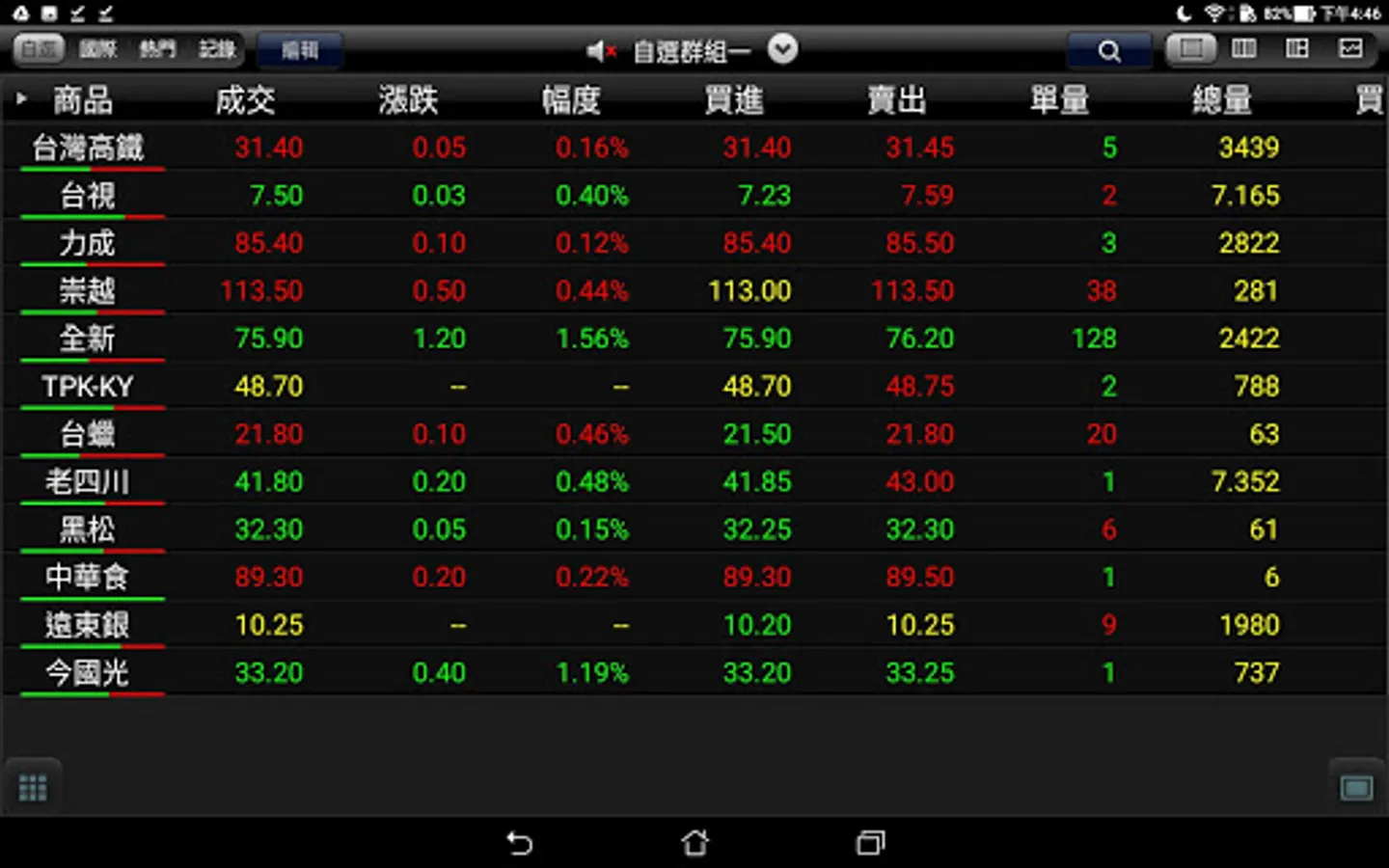Tap the Wi-Fi status bar icon
The image size is (1389, 868).
[x=1215, y=13]
